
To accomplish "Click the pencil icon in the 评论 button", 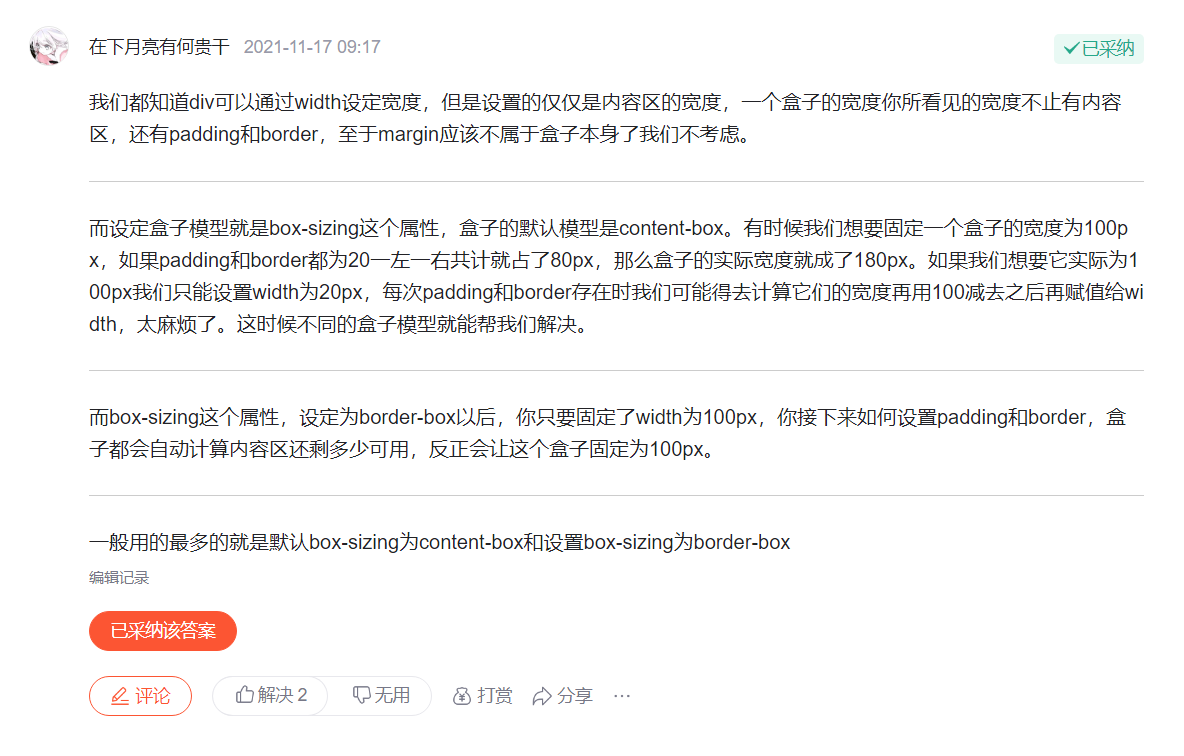I will coord(120,696).
